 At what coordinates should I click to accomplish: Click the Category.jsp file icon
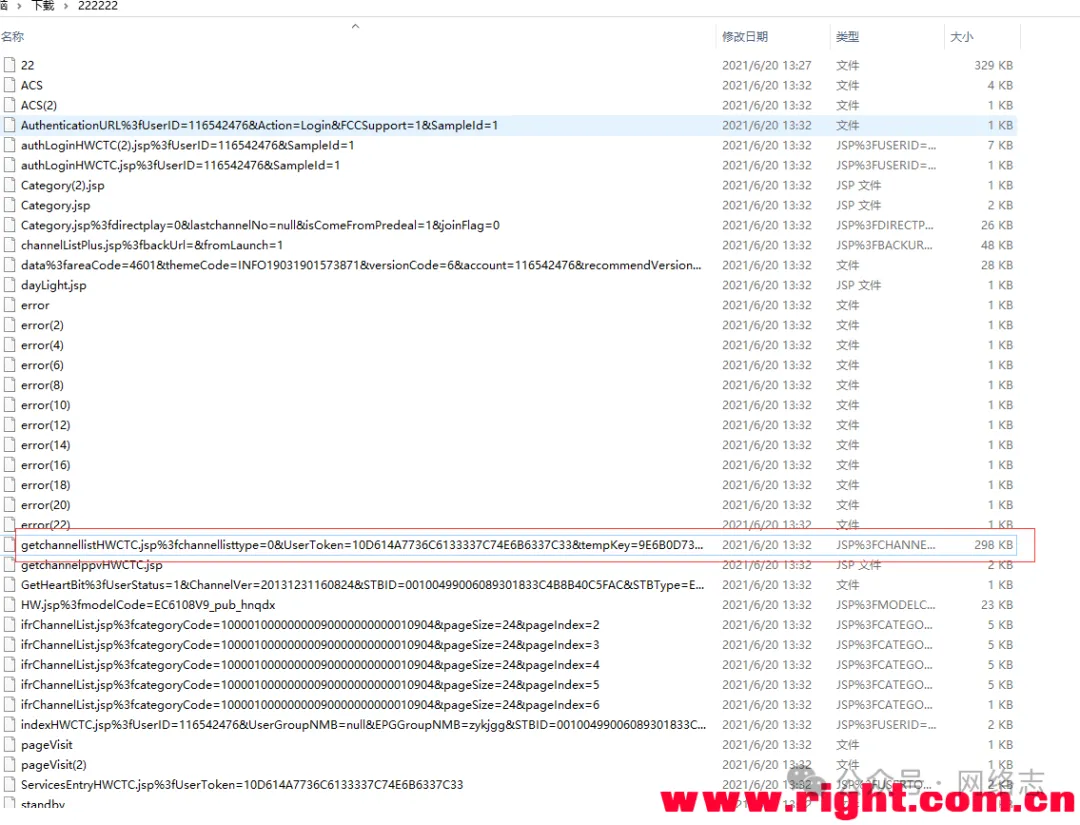10,205
